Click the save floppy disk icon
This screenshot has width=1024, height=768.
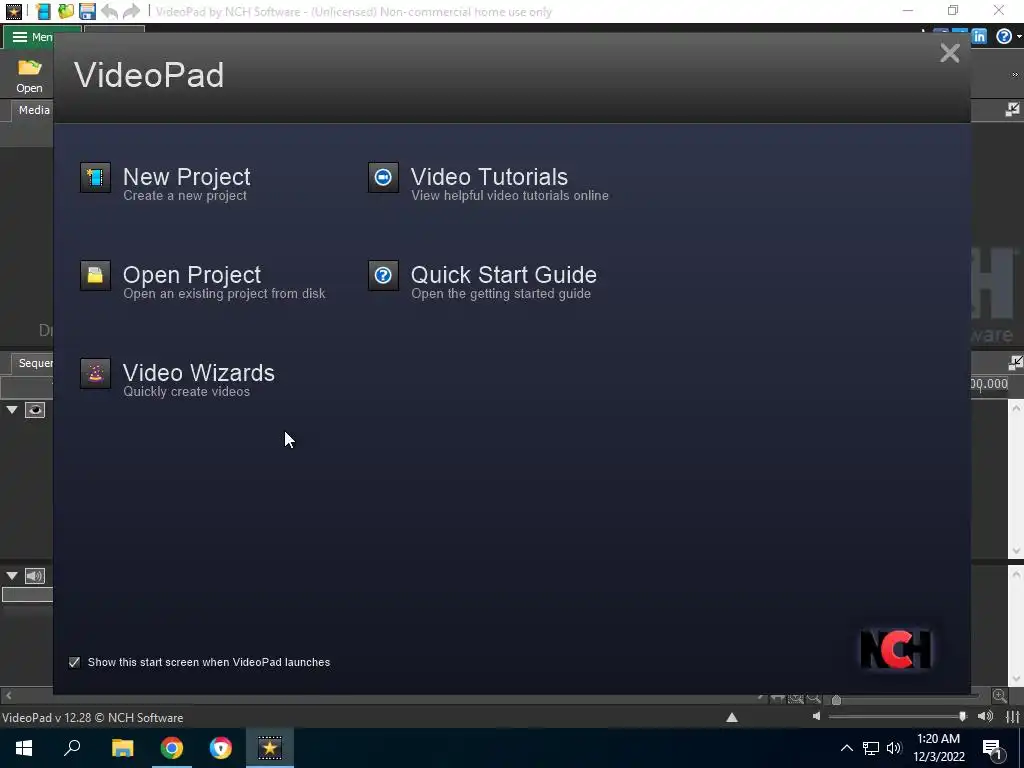[87, 11]
